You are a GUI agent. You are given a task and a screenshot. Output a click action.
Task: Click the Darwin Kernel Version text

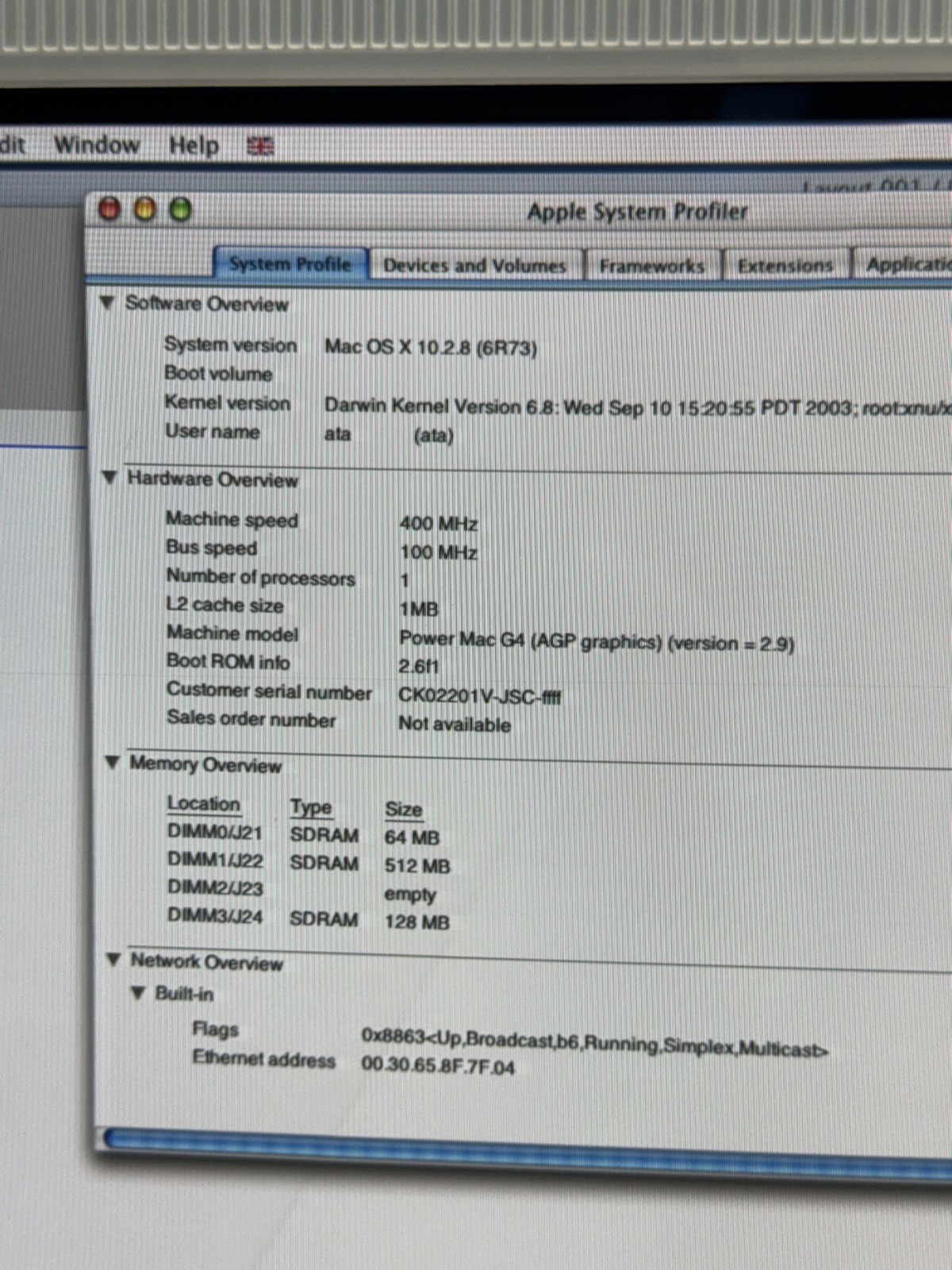pos(636,407)
